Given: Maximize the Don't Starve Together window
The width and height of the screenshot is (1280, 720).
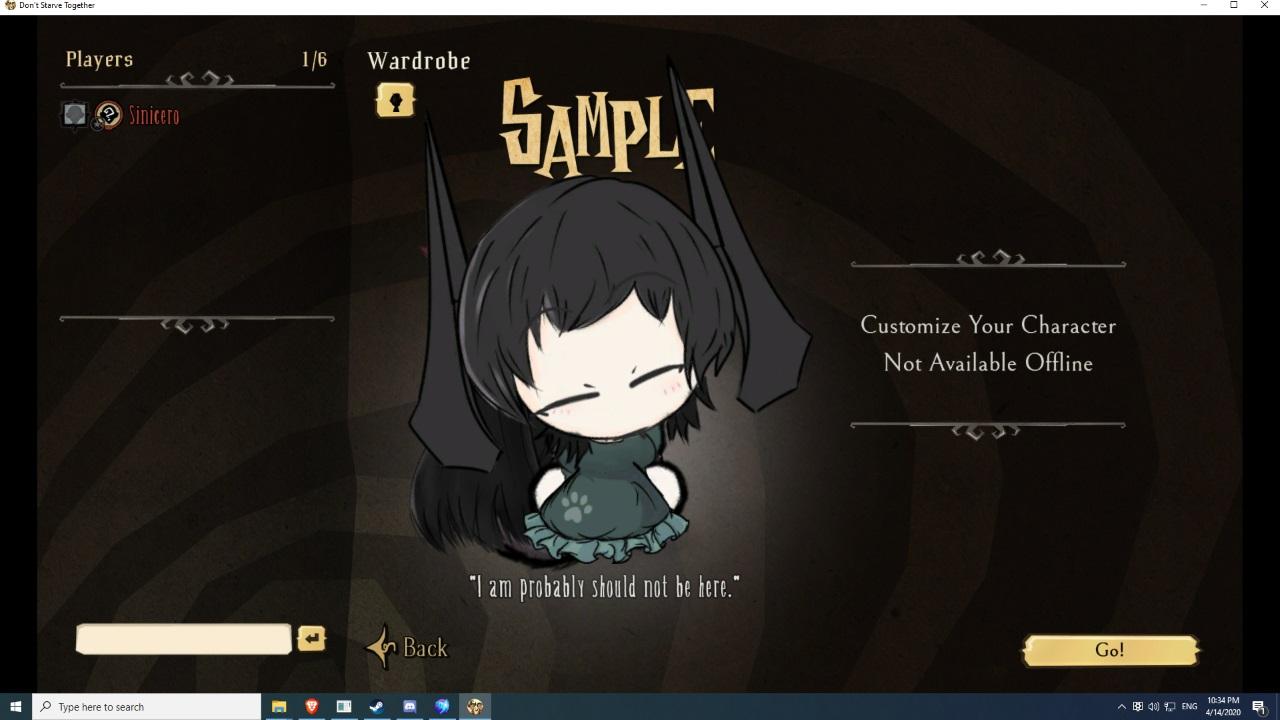Looking at the screenshot, I should [x=1233, y=5].
